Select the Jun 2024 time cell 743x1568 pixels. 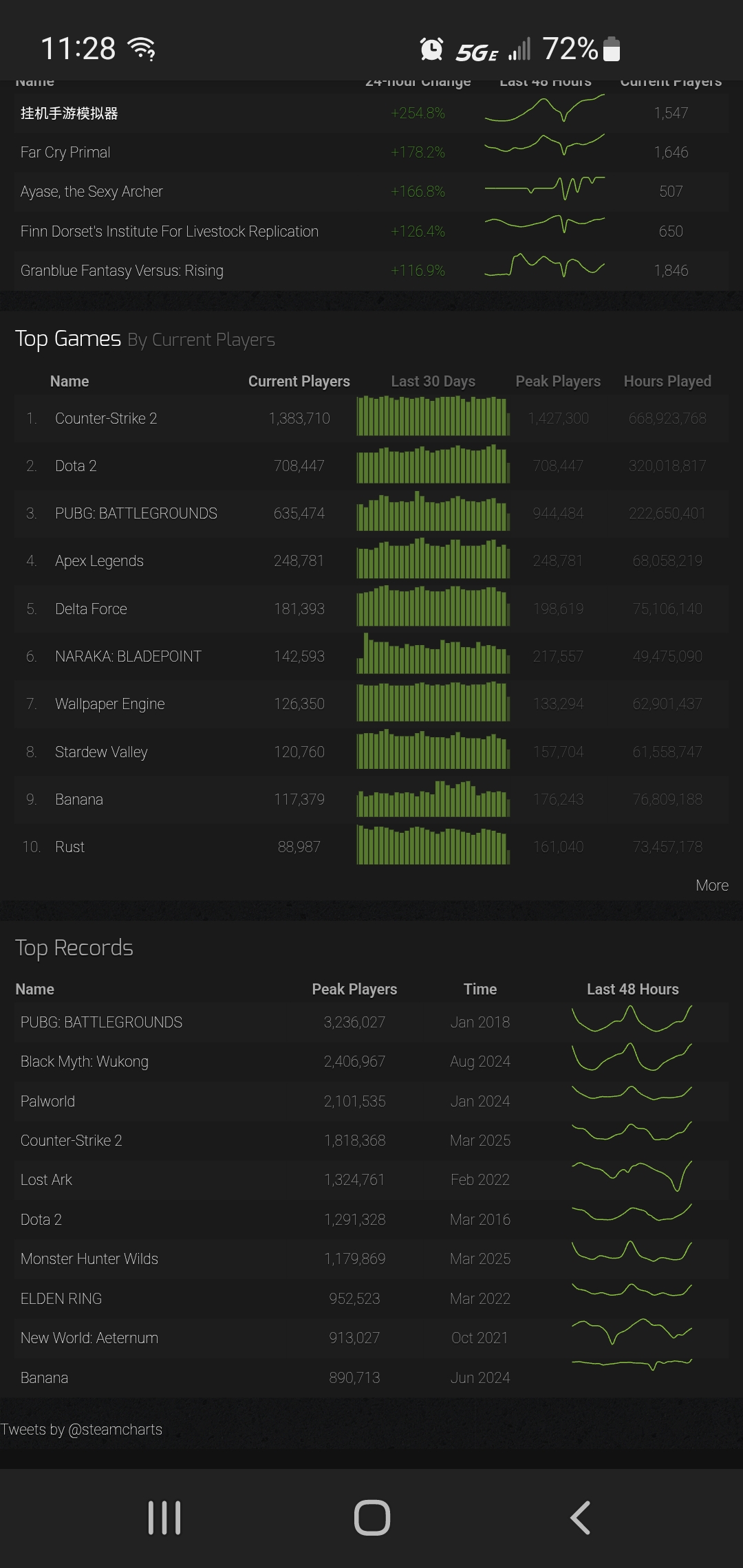tap(480, 1378)
